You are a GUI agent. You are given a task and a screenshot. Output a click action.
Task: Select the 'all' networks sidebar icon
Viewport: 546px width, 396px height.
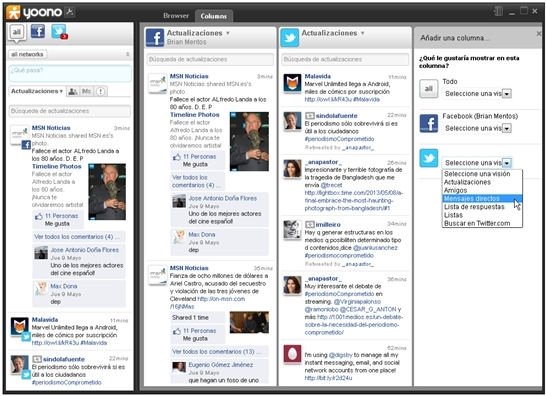tap(16, 32)
